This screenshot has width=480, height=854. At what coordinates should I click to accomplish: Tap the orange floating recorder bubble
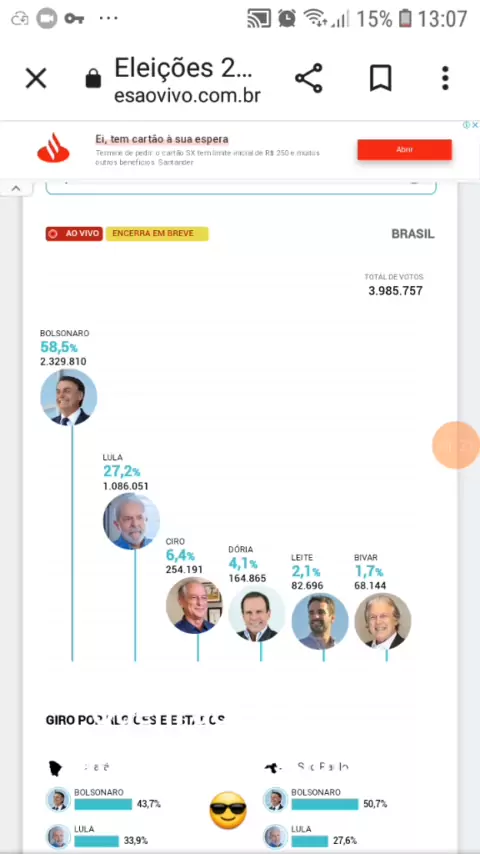(455, 445)
